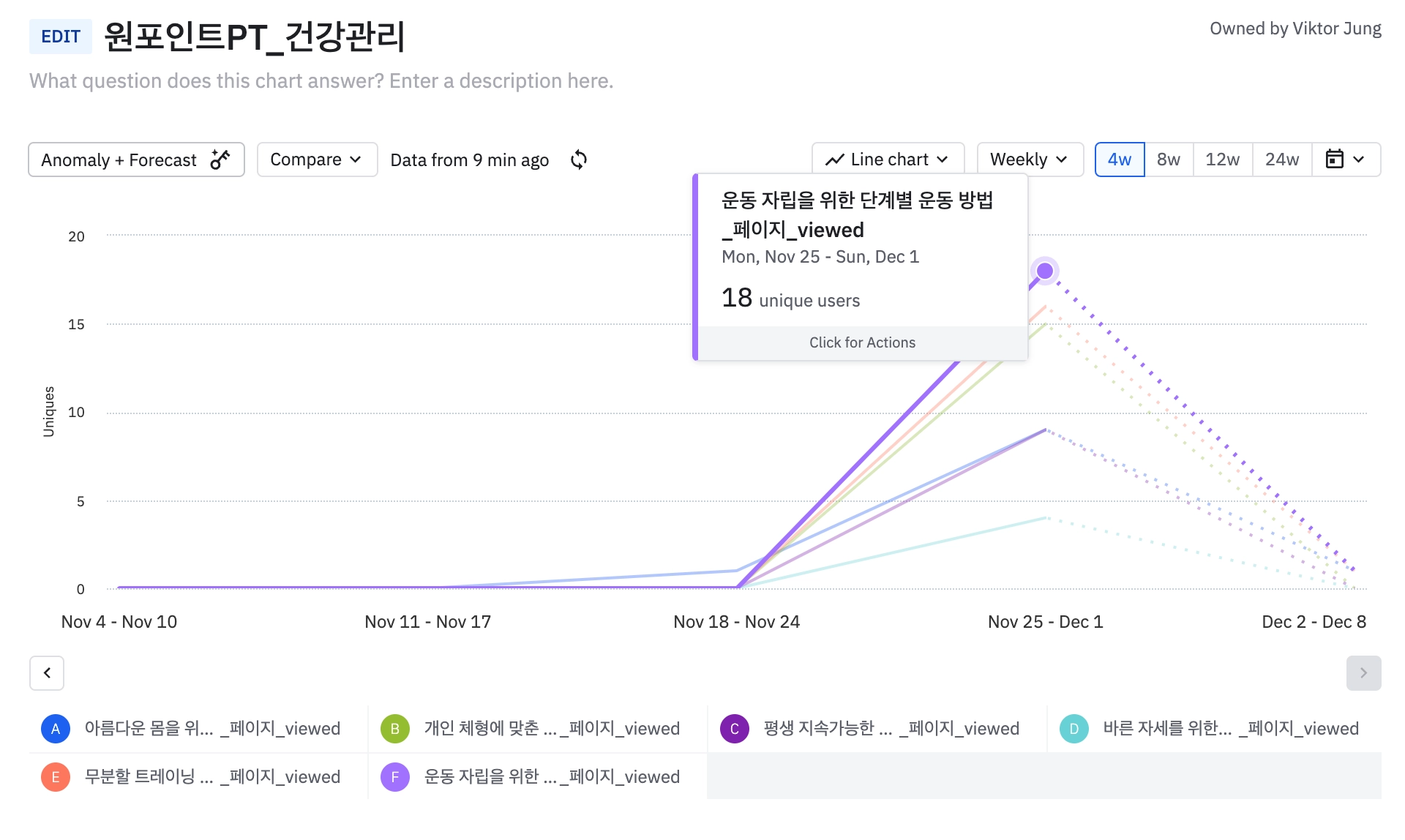Open the Compare dropdown
Image resolution: width=1405 pixels, height=840 pixels.
[316, 160]
